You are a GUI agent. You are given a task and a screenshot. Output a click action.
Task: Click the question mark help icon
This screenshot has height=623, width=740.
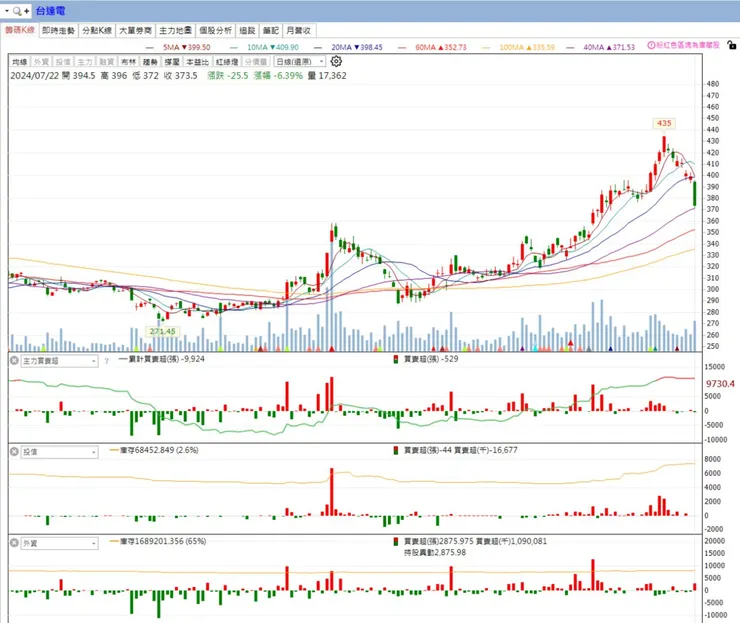click(107, 361)
